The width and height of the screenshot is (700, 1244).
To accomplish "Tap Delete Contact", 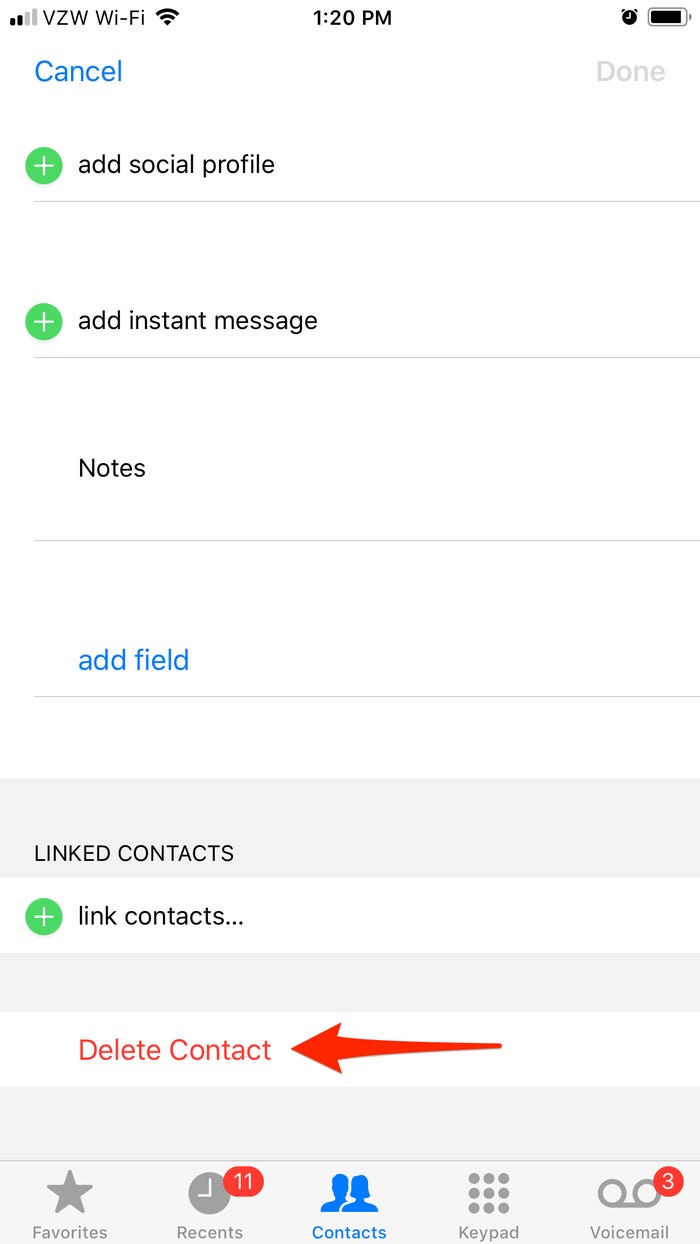I will click(x=175, y=1050).
